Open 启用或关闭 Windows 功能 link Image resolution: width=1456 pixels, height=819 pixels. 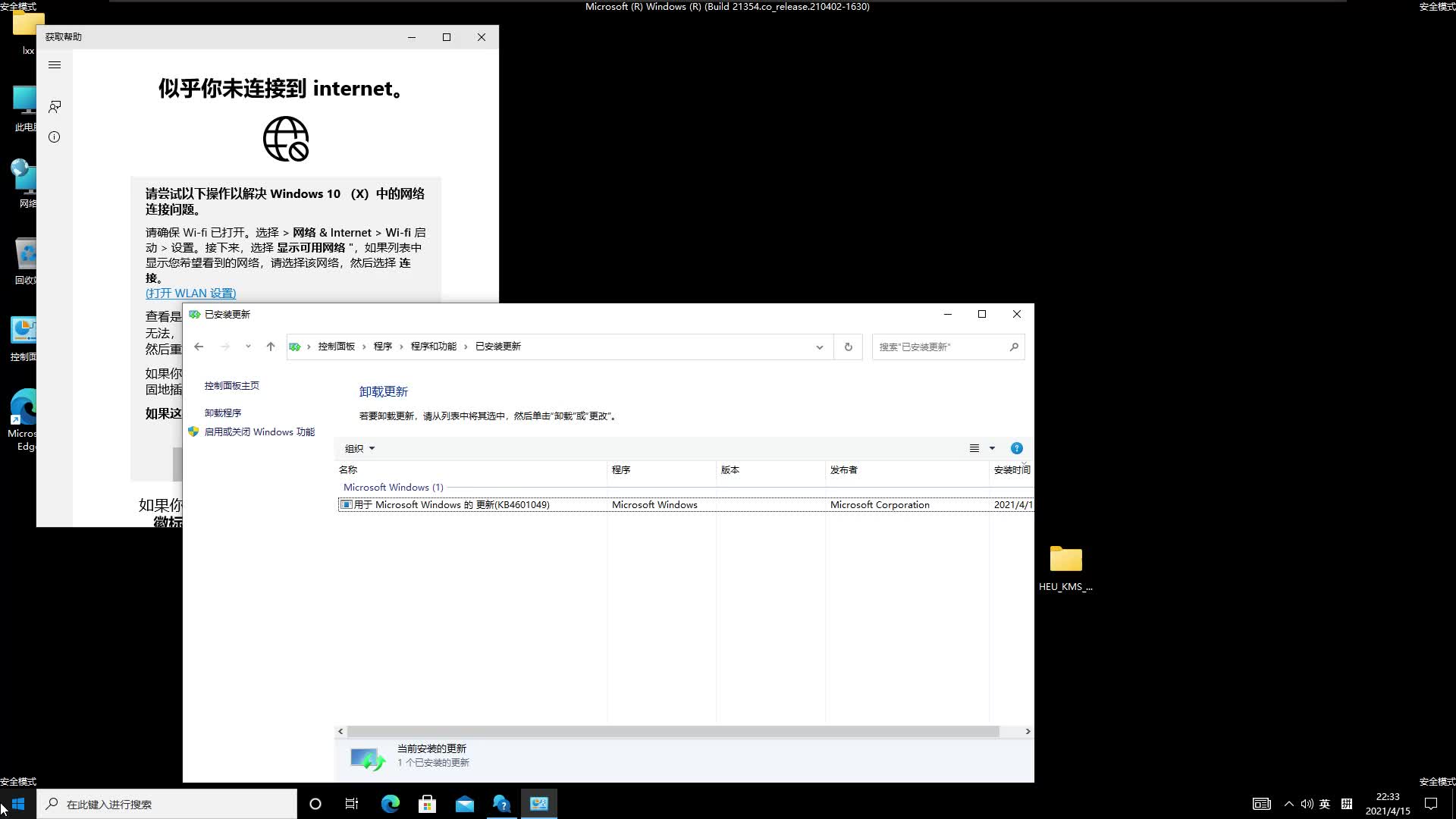259,432
